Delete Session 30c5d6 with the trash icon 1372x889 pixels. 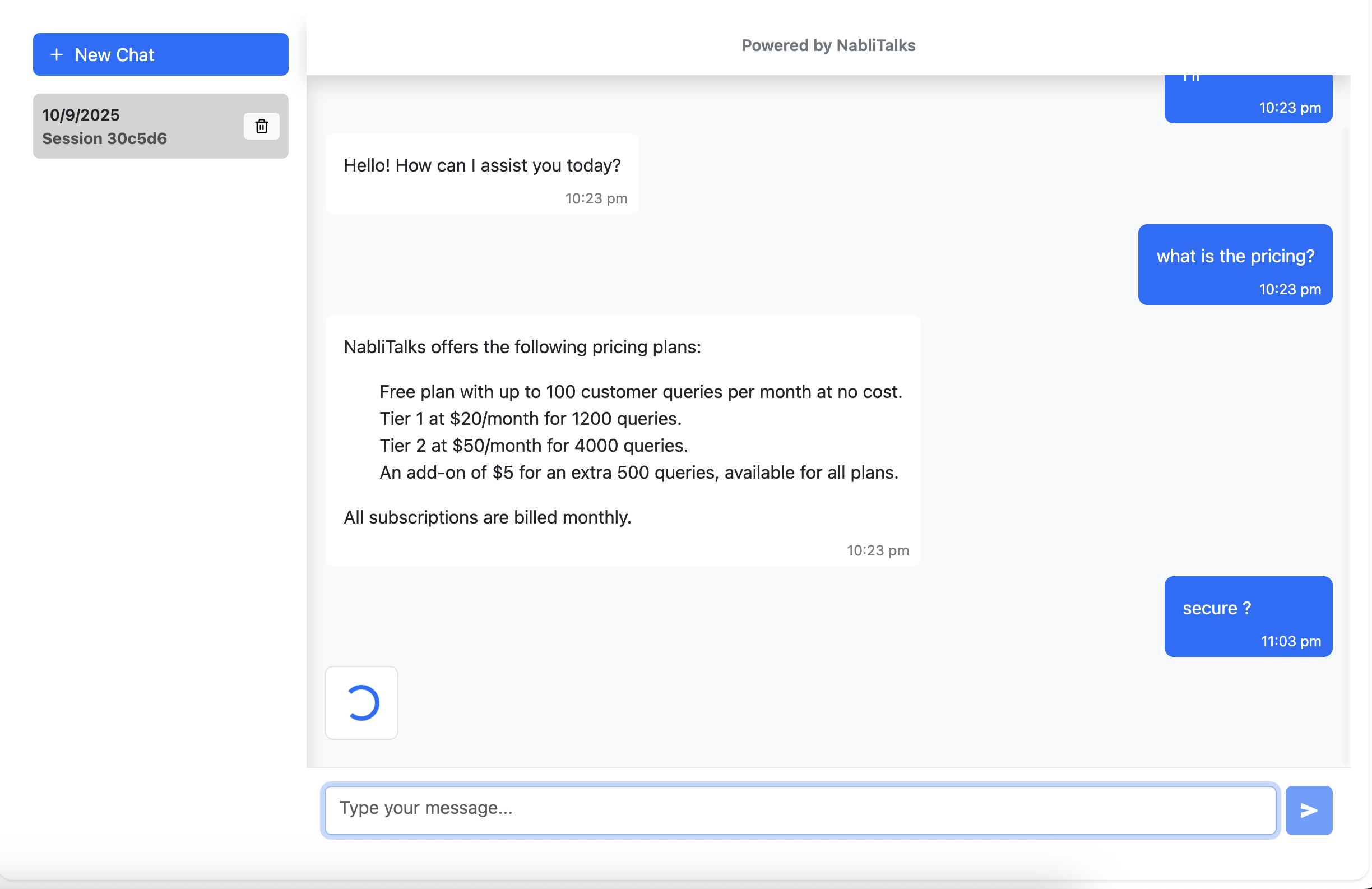261,126
